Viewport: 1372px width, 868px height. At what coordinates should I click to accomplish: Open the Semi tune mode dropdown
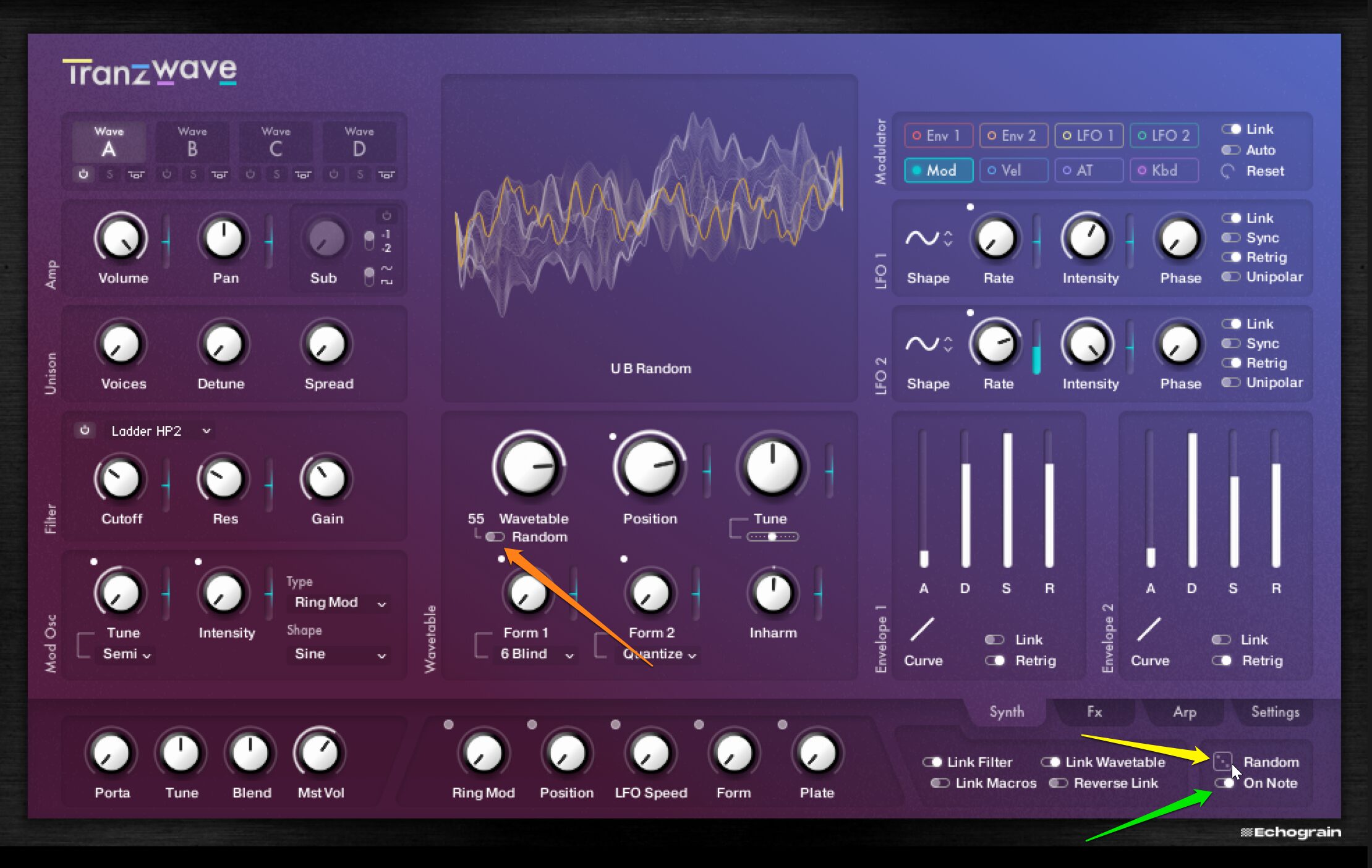(x=127, y=654)
